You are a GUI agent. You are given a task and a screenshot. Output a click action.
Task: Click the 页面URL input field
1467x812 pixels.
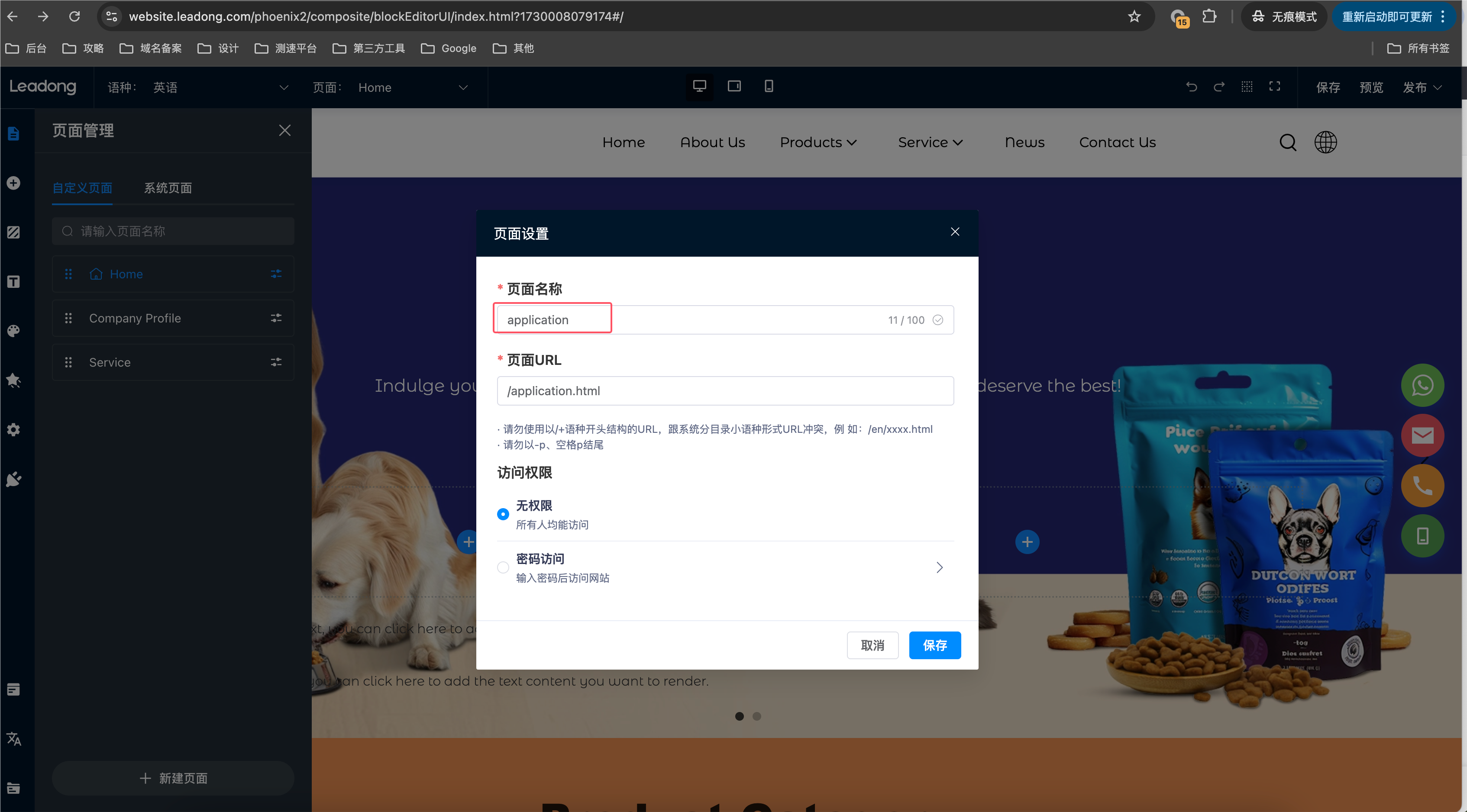pos(725,390)
